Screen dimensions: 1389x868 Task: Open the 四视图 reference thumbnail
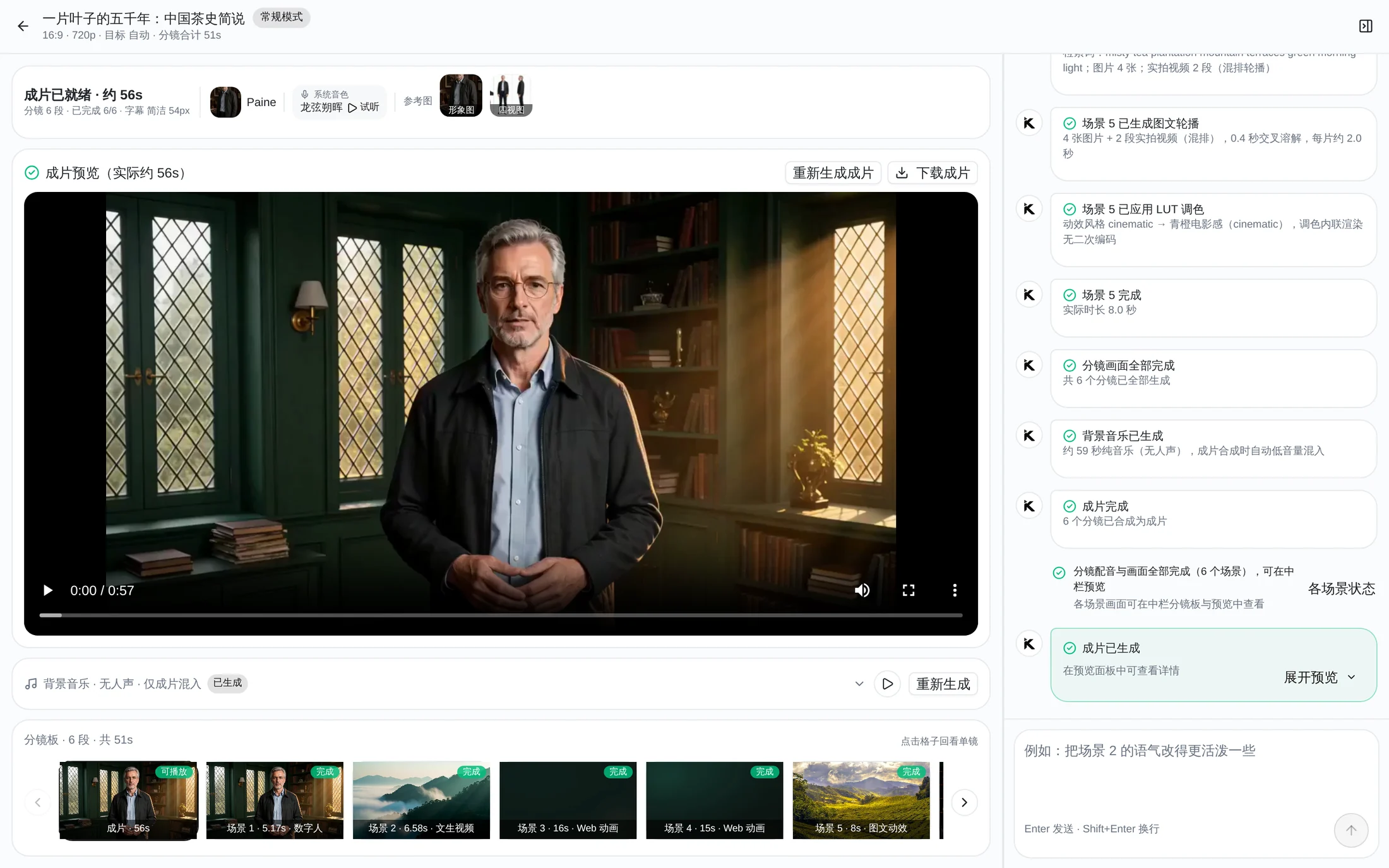tap(511, 95)
